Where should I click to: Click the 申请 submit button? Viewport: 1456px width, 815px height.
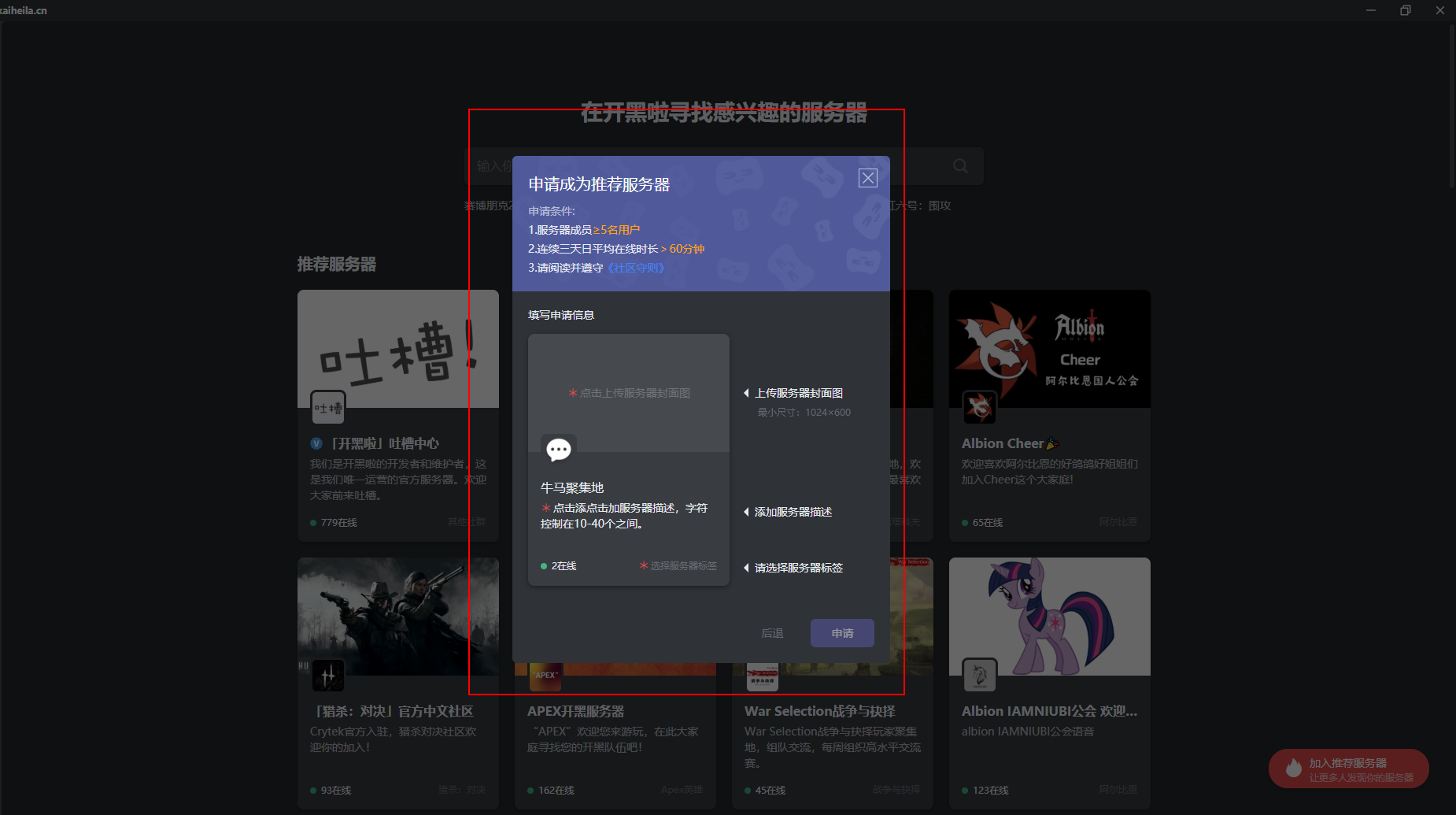(x=842, y=633)
